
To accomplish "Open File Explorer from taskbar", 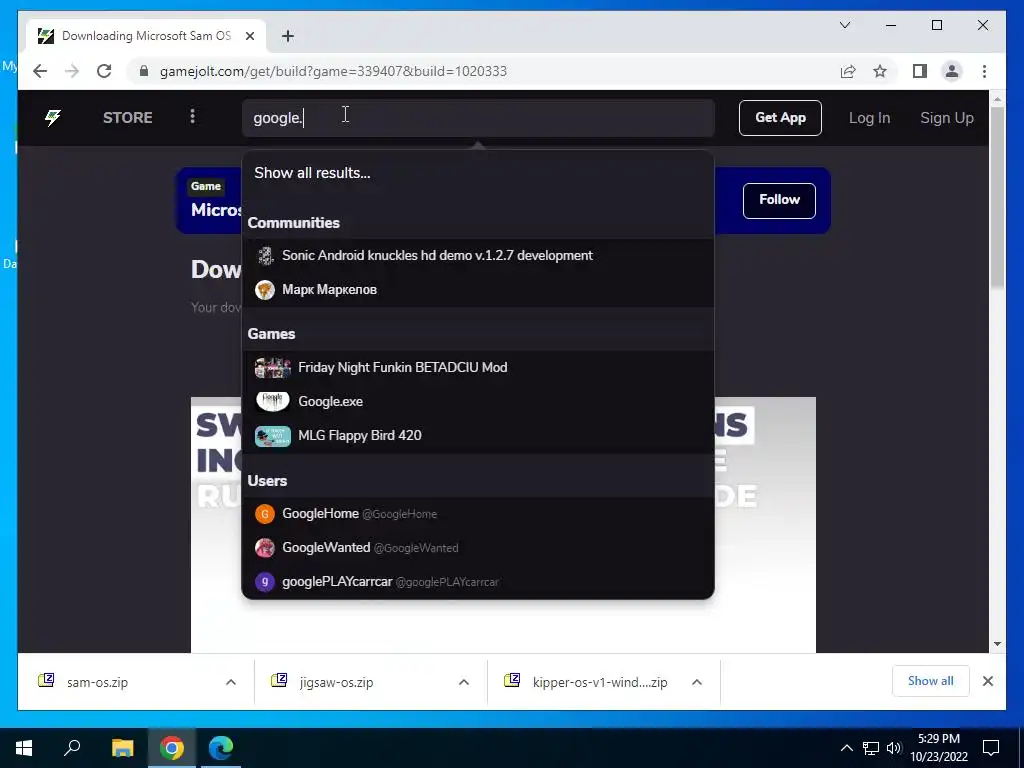I will pyautogui.click(x=122, y=748).
